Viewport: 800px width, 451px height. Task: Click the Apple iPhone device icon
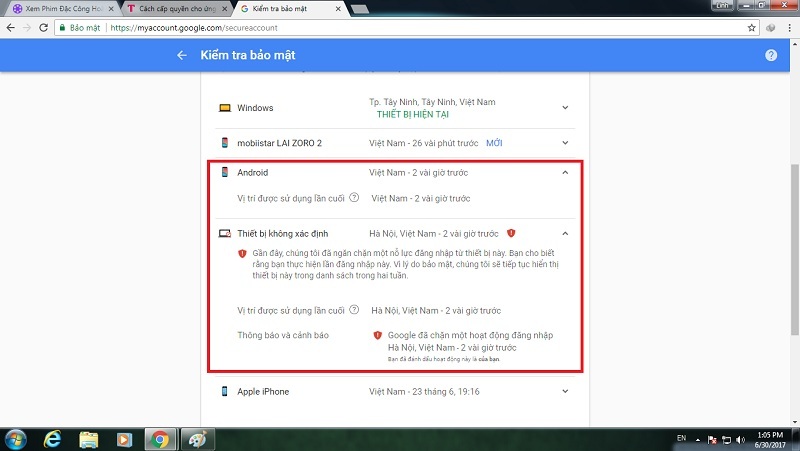click(224, 391)
